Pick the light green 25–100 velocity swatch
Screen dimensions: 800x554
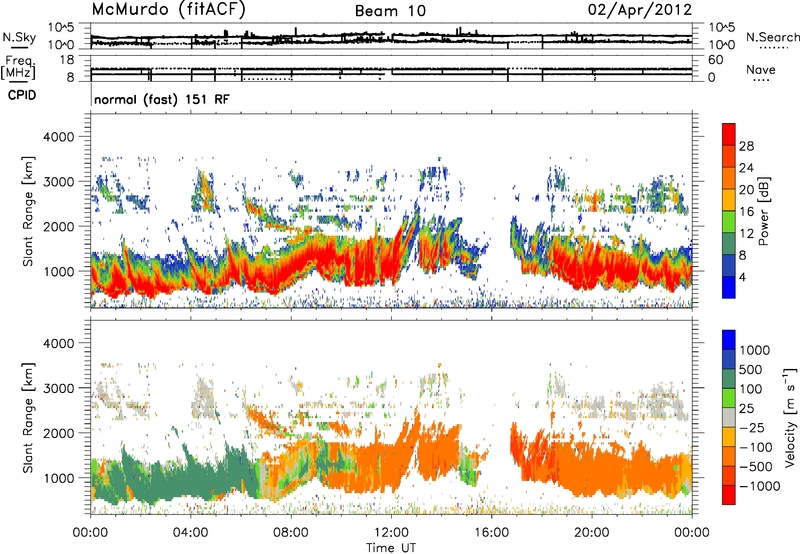click(729, 398)
